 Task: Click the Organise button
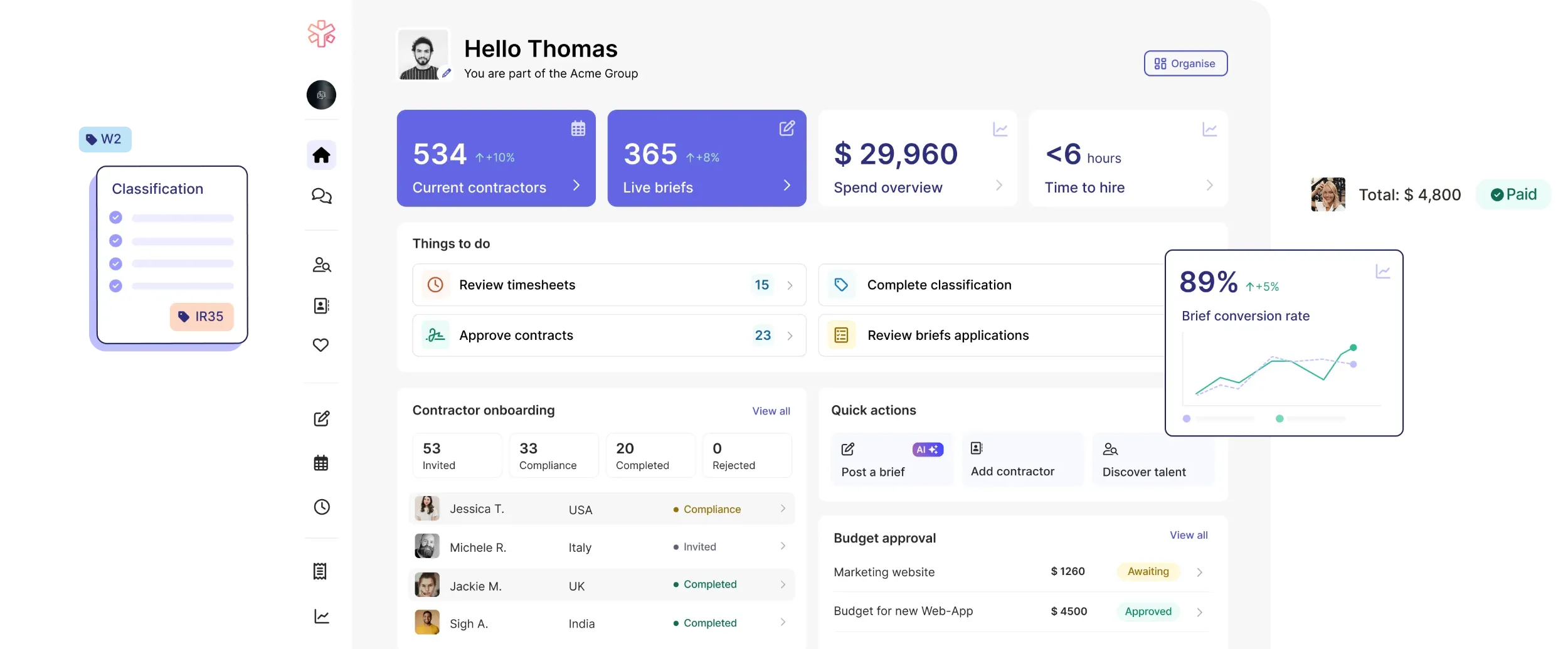click(x=1185, y=63)
